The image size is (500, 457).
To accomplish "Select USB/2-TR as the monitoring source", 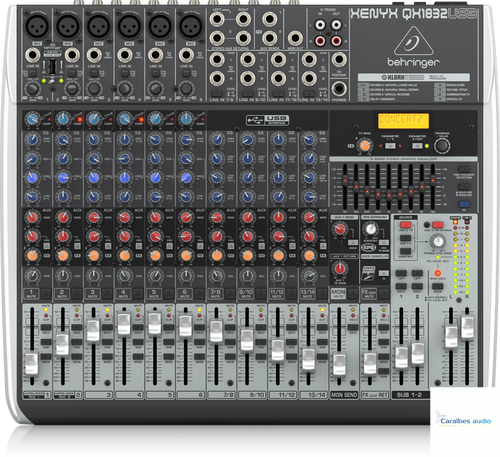I will tap(405, 225).
